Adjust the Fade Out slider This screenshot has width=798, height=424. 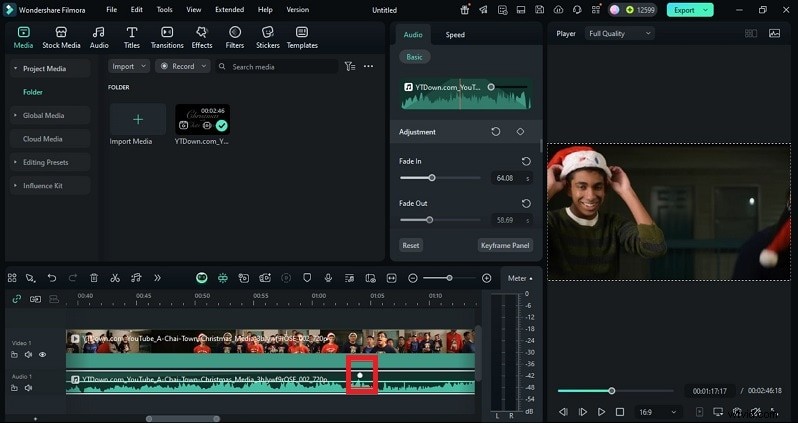(430, 220)
